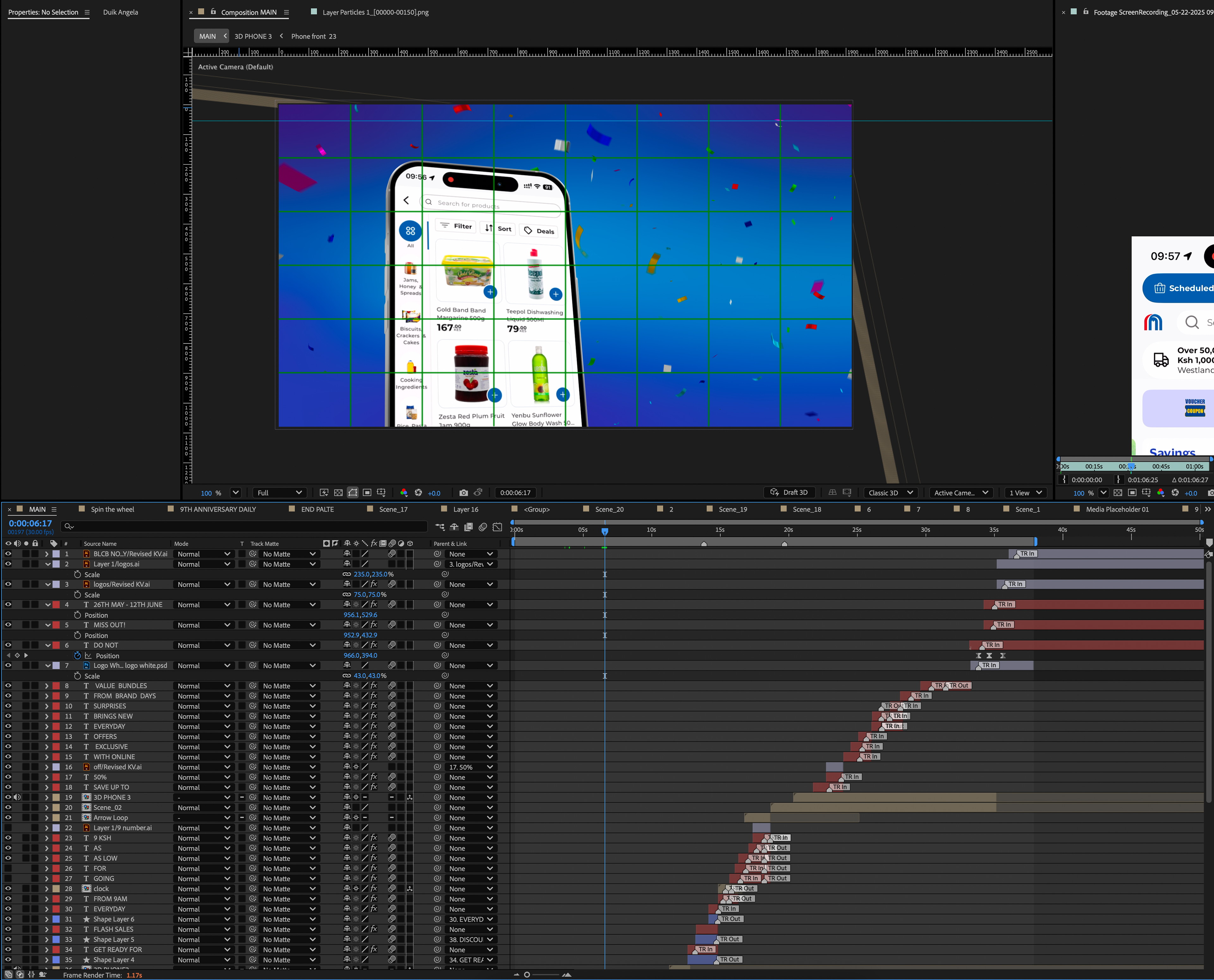The height and width of the screenshot is (980, 1214).
Task: Open the Duik Angela panel tab
Action: [x=120, y=12]
